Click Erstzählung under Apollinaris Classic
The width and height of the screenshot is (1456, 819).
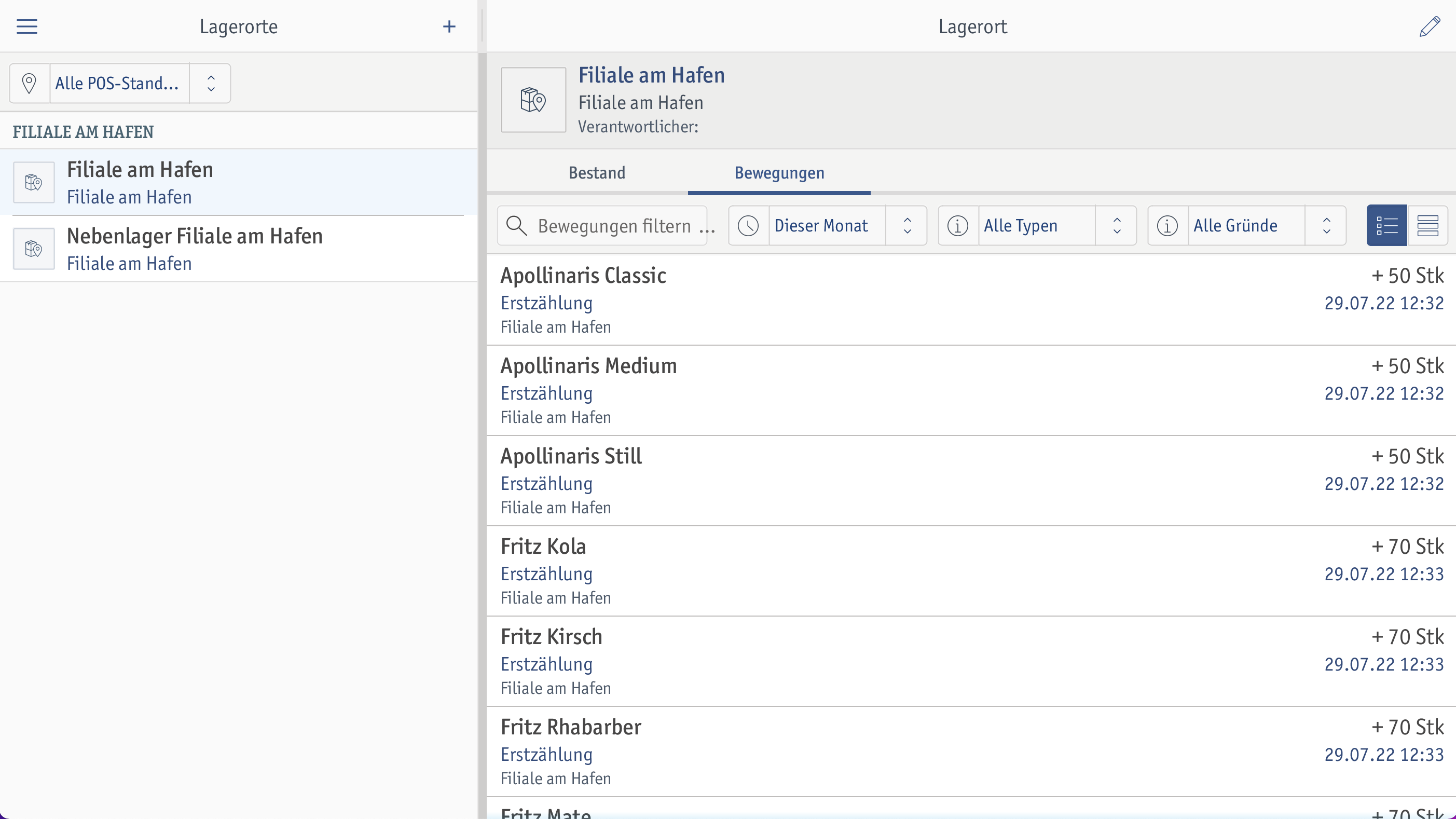[x=546, y=303]
